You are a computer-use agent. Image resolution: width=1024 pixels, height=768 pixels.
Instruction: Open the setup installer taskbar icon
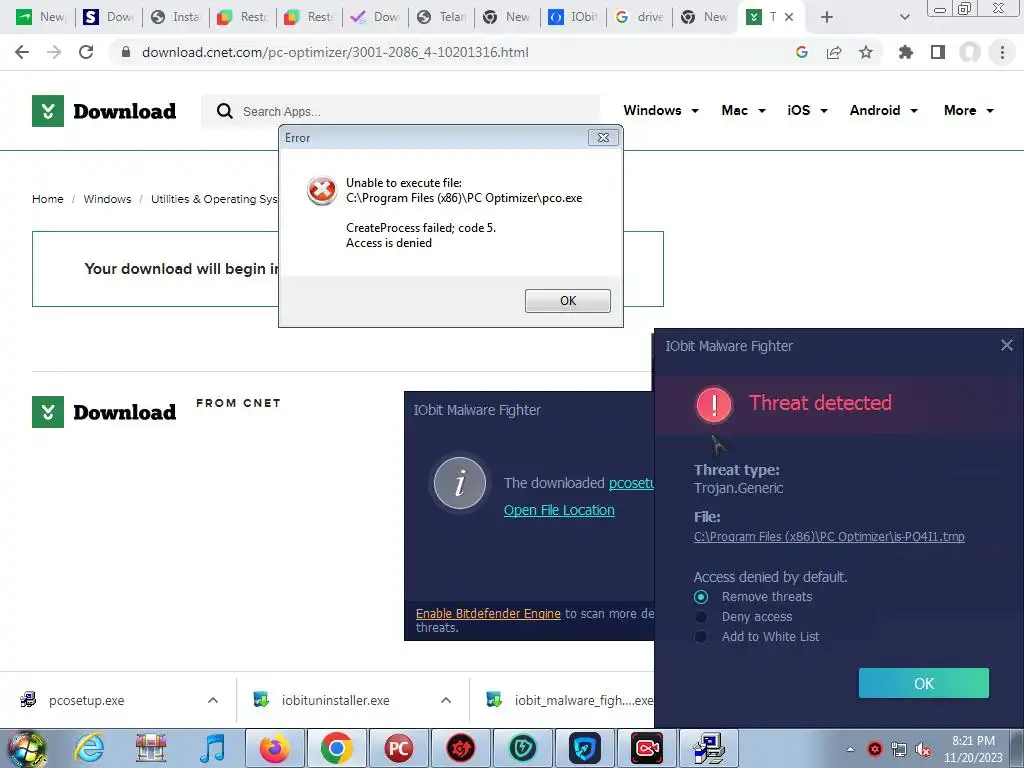[x=709, y=748]
